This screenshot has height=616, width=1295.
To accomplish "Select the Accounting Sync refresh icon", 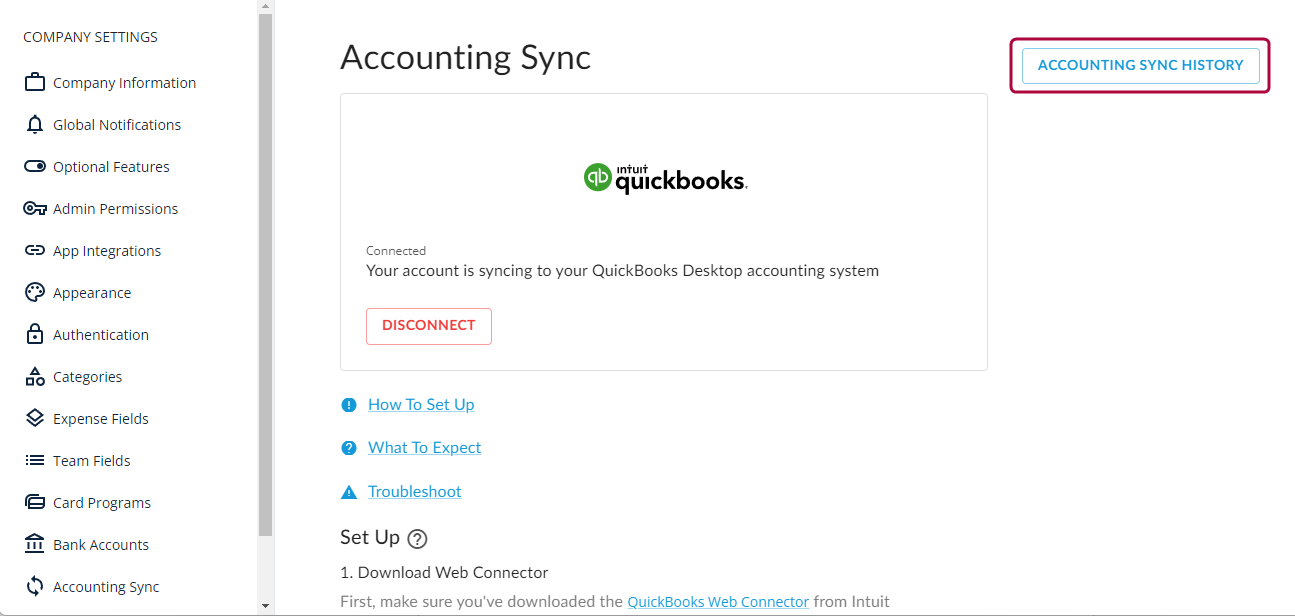I will pyautogui.click(x=32, y=586).
